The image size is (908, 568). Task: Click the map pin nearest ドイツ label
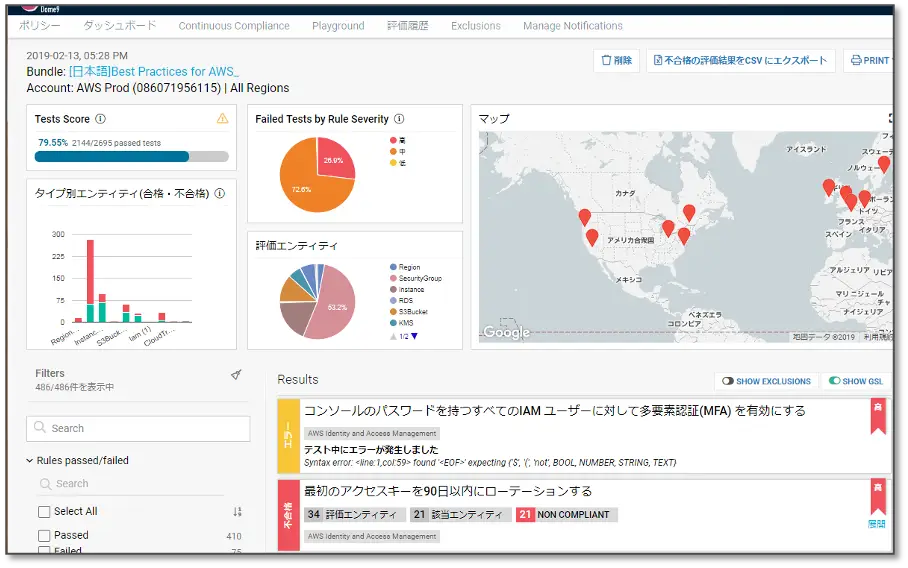pyautogui.click(x=864, y=198)
